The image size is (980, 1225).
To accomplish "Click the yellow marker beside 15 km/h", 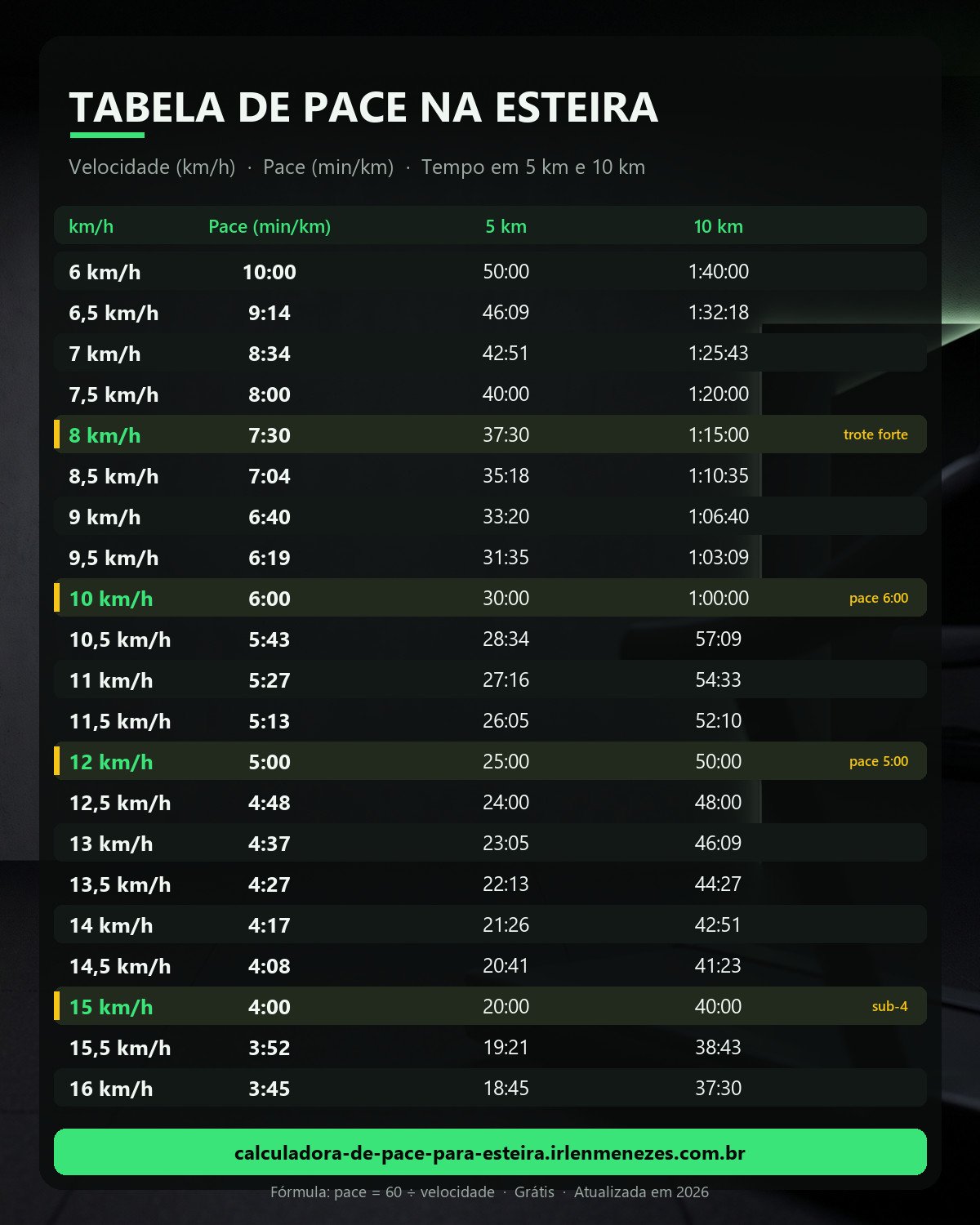I will pos(56,1006).
